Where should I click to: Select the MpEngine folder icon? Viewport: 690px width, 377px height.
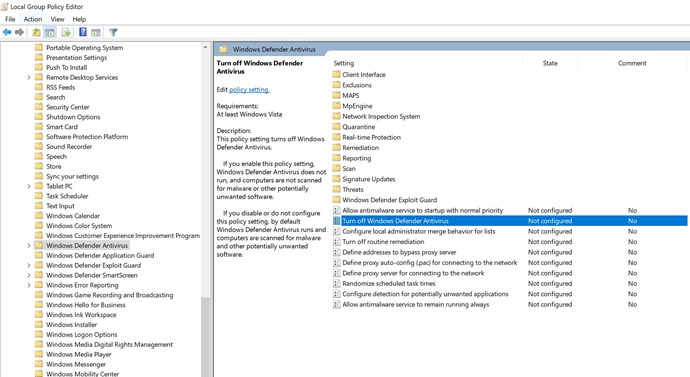point(337,106)
